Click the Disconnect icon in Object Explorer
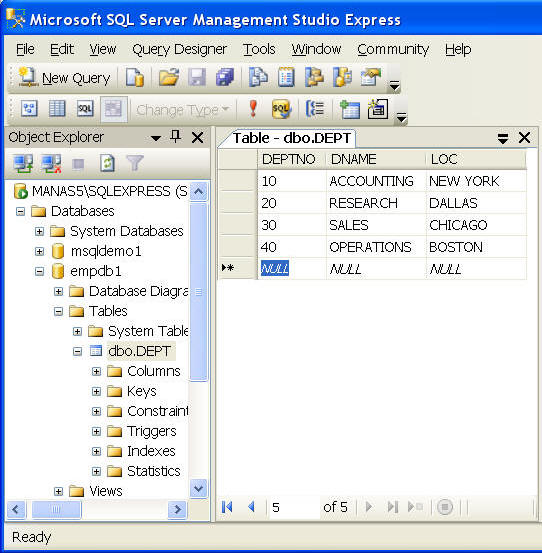This screenshot has height=553, width=542. [51, 164]
